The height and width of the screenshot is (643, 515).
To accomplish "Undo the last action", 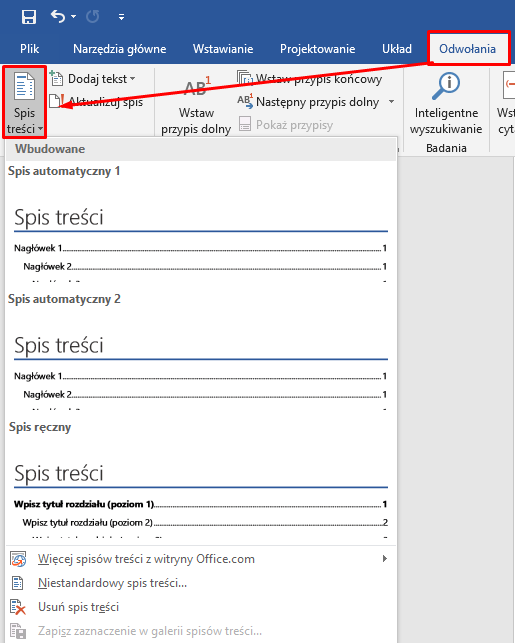I will click(58, 16).
